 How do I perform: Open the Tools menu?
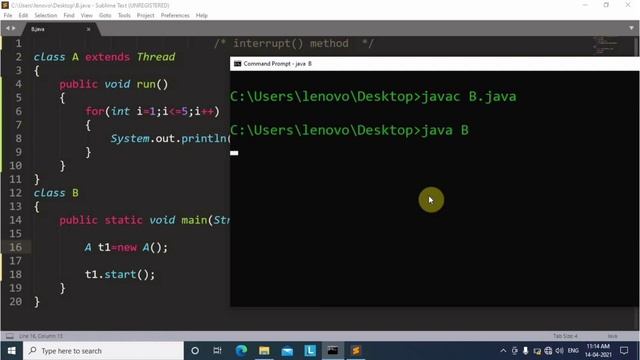(x=124, y=16)
